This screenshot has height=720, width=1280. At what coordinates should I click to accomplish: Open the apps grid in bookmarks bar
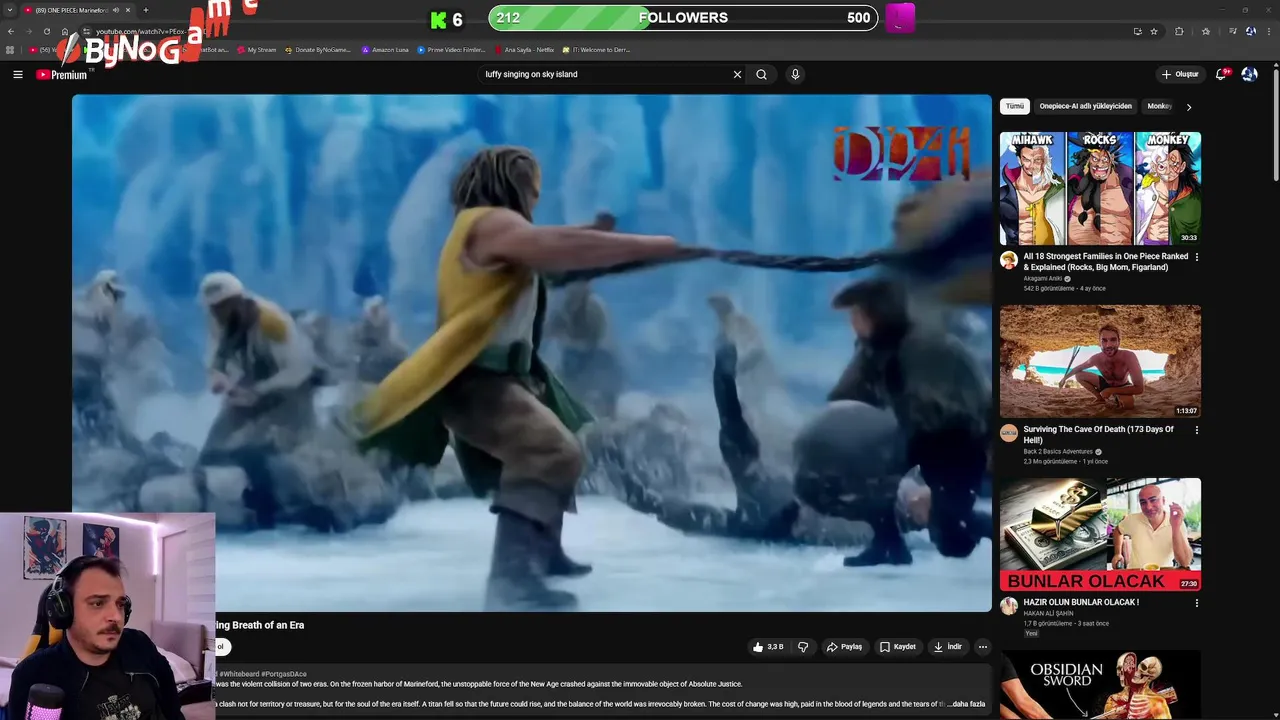[10, 49]
